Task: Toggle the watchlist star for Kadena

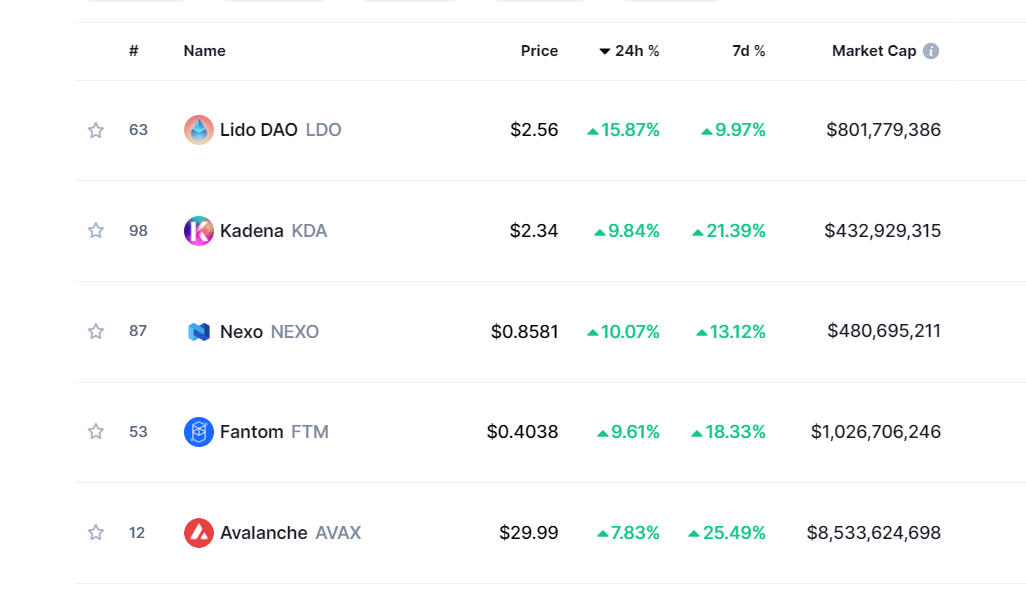Action: (96, 231)
